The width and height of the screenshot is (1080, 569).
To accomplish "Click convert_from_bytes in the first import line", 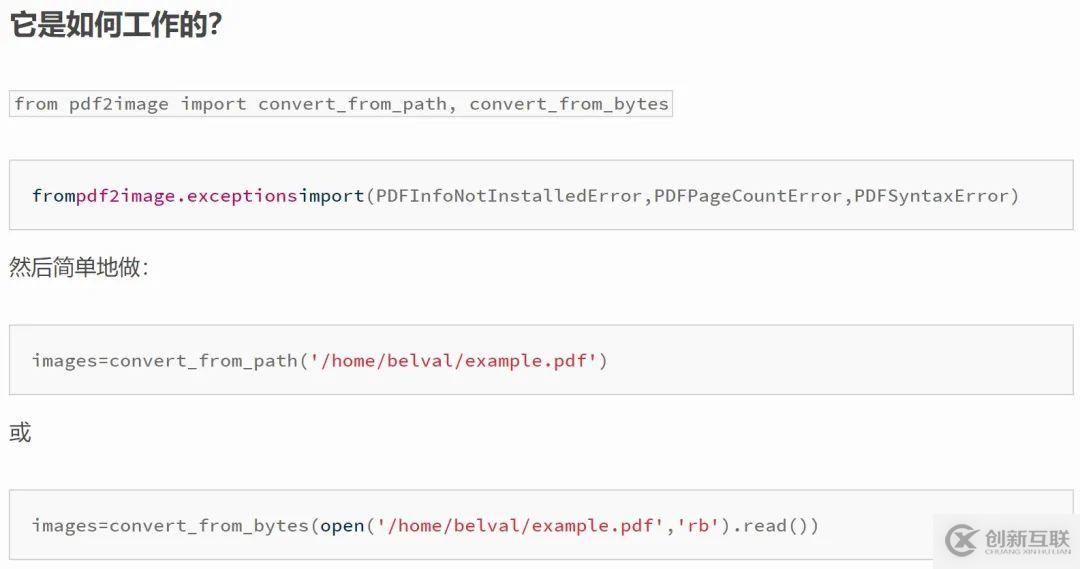I will pos(569,103).
